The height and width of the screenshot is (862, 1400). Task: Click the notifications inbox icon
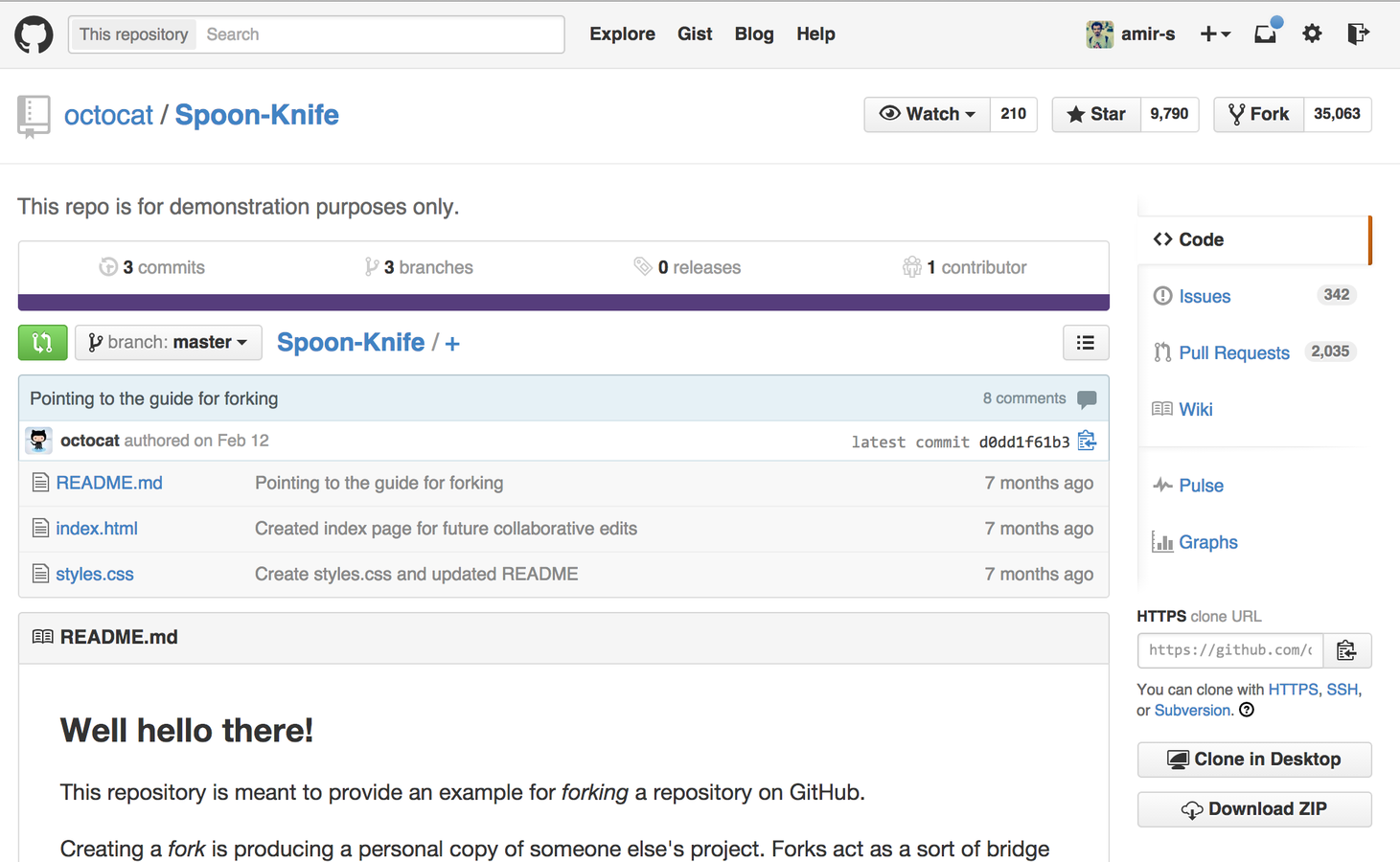[x=1266, y=34]
